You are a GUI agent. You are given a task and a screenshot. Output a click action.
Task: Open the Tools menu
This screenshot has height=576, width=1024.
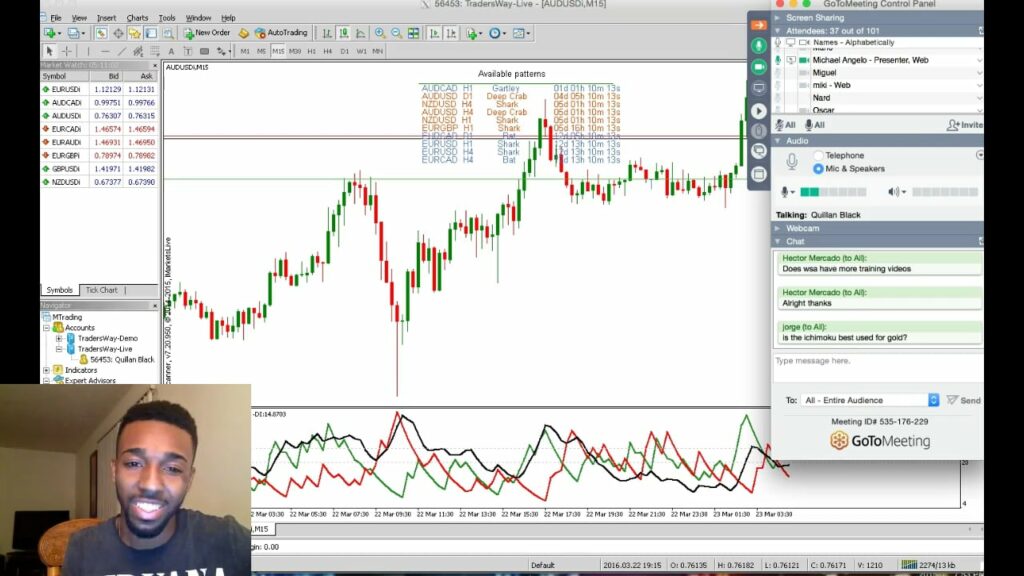click(167, 18)
